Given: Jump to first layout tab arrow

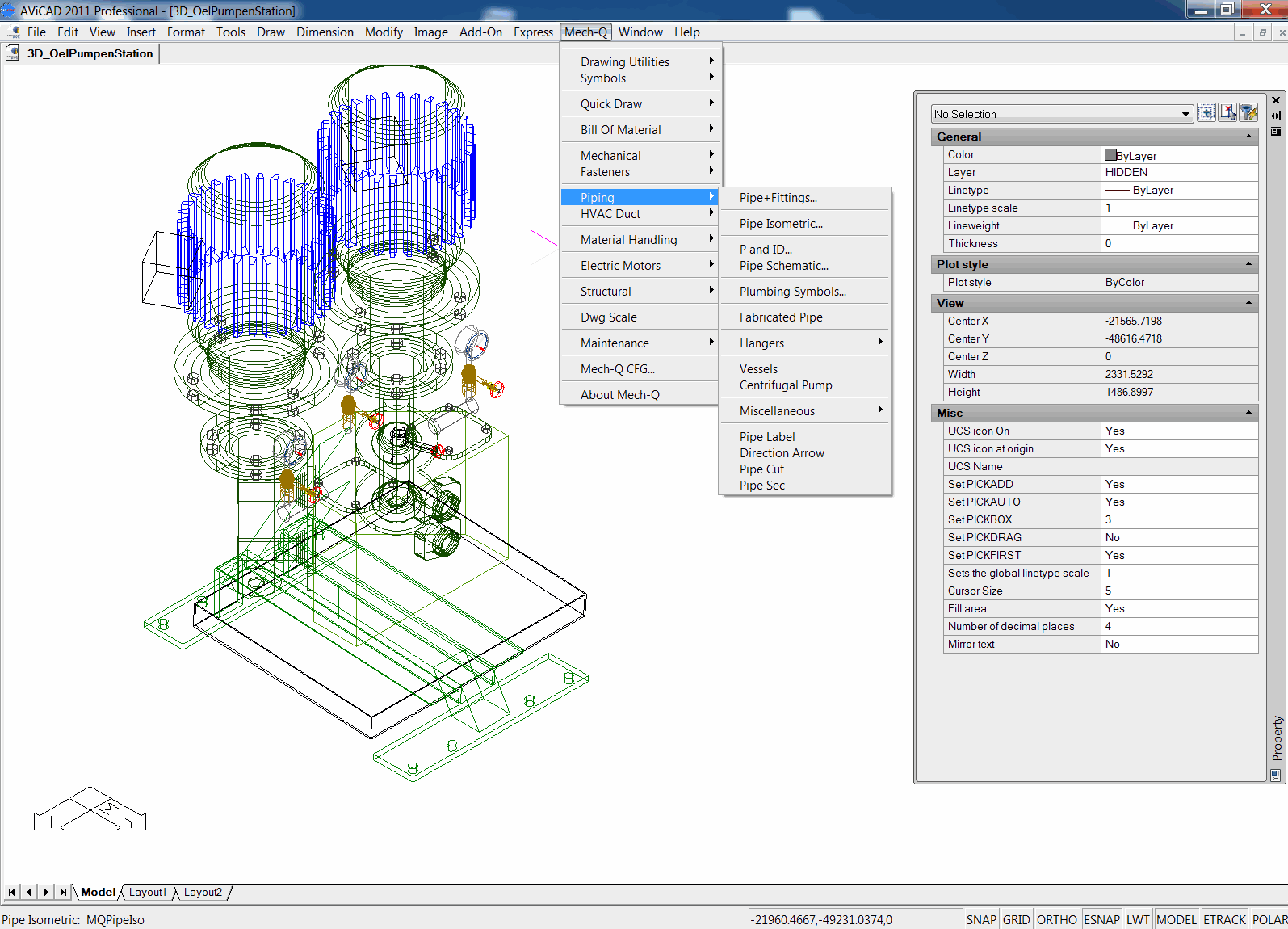Looking at the screenshot, I should pos(11,892).
